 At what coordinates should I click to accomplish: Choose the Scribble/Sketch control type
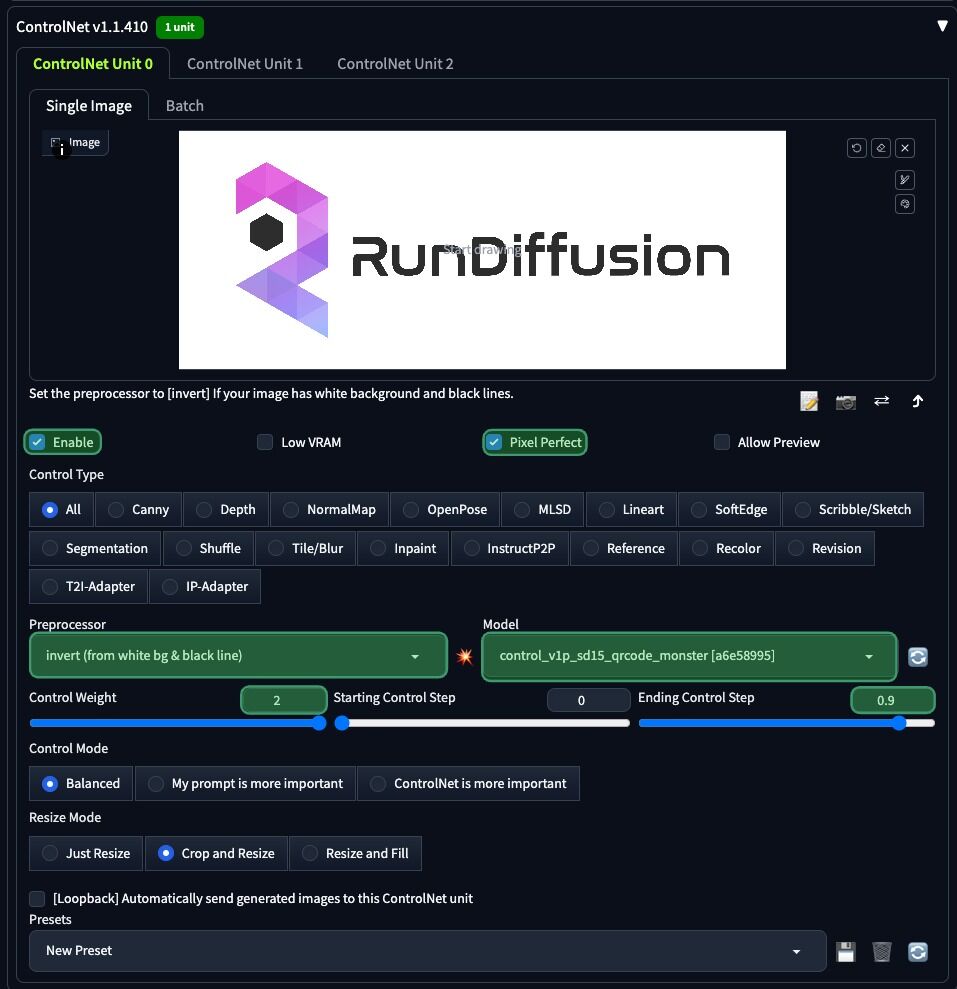pyautogui.click(x=853, y=510)
